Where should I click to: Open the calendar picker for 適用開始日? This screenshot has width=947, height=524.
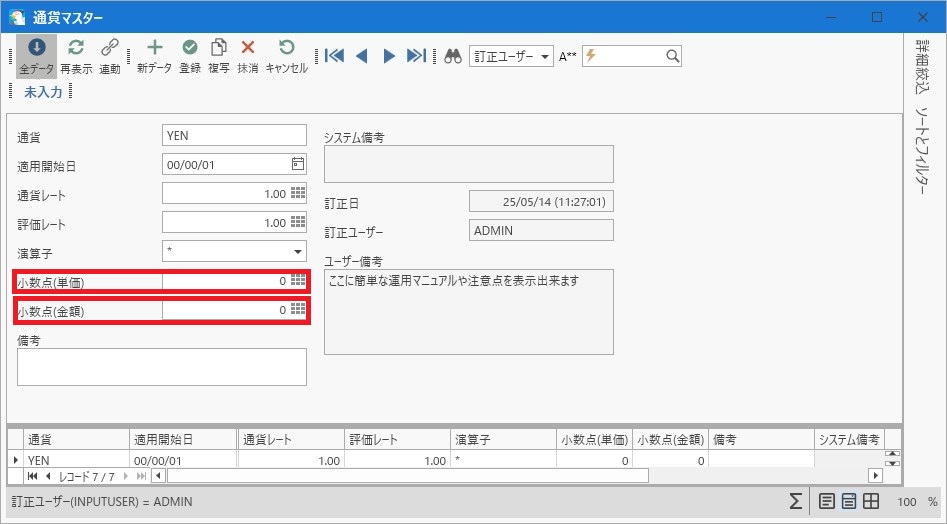(x=298, y=164)
